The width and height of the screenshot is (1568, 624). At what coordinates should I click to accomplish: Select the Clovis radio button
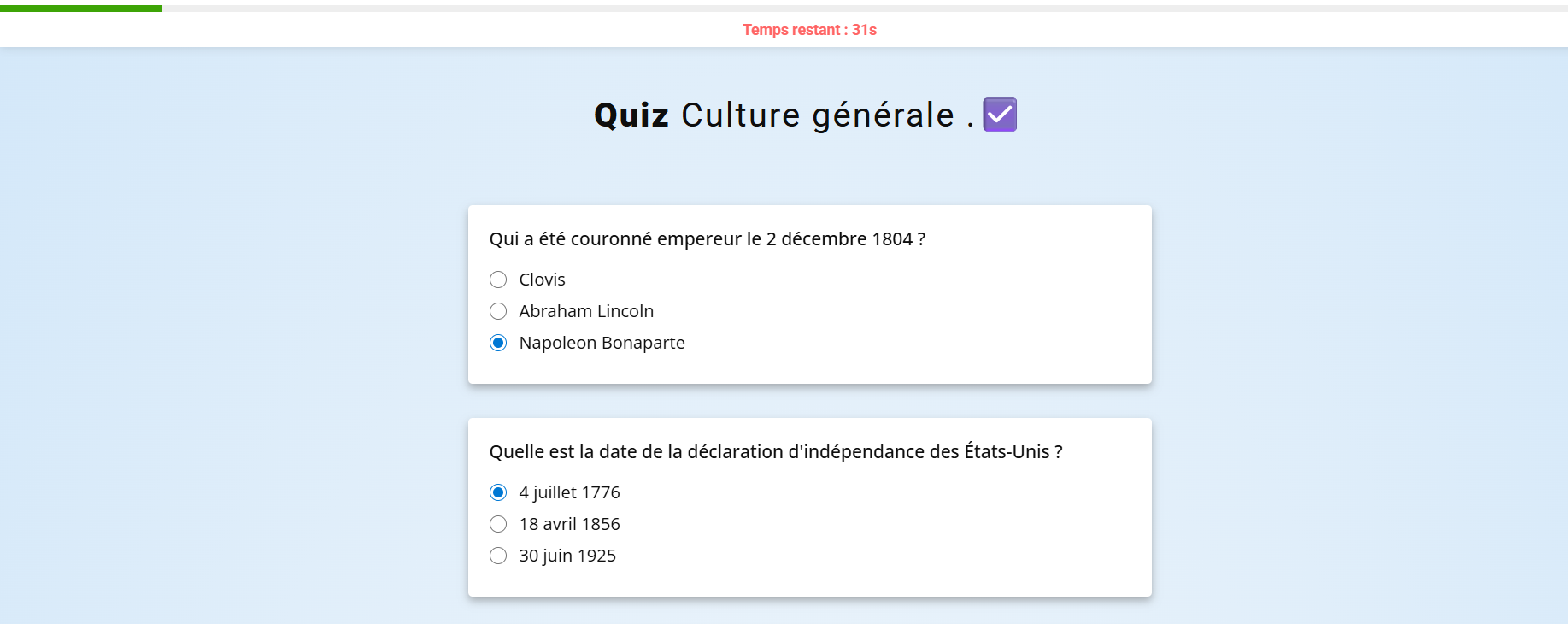tap(498, 279)
